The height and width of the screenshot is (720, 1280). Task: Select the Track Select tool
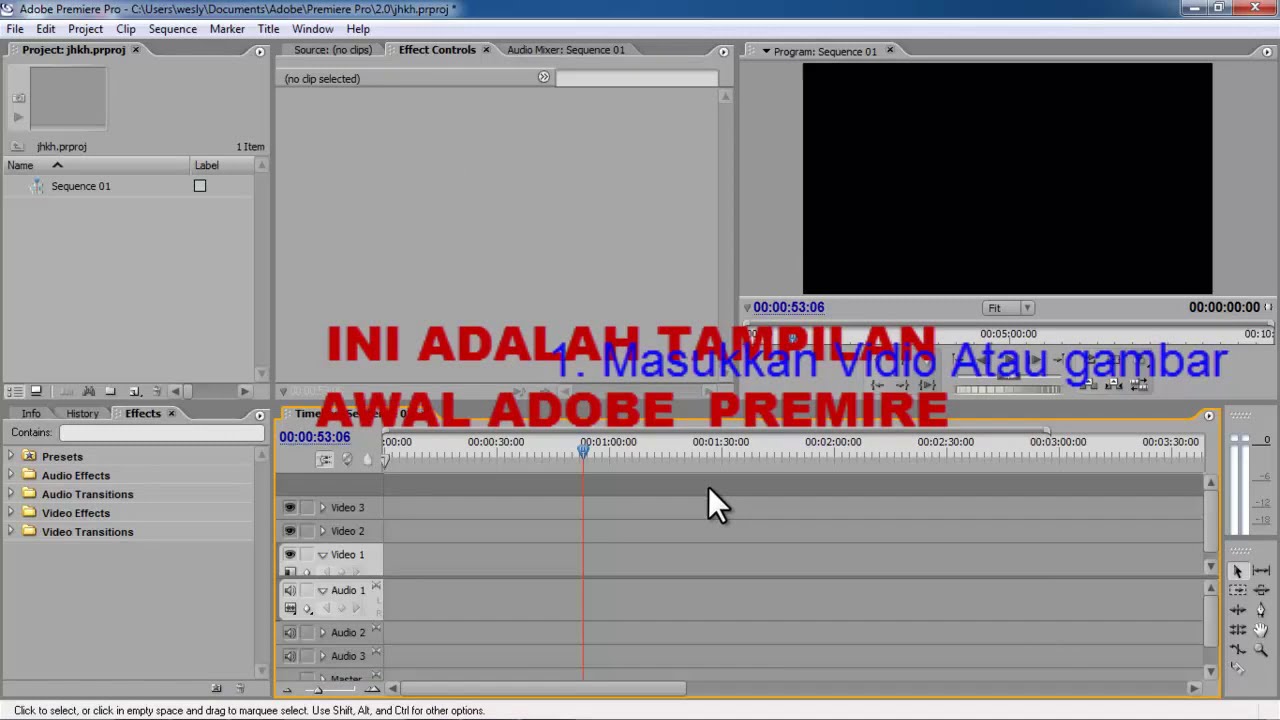click(x=1238, y=590)
